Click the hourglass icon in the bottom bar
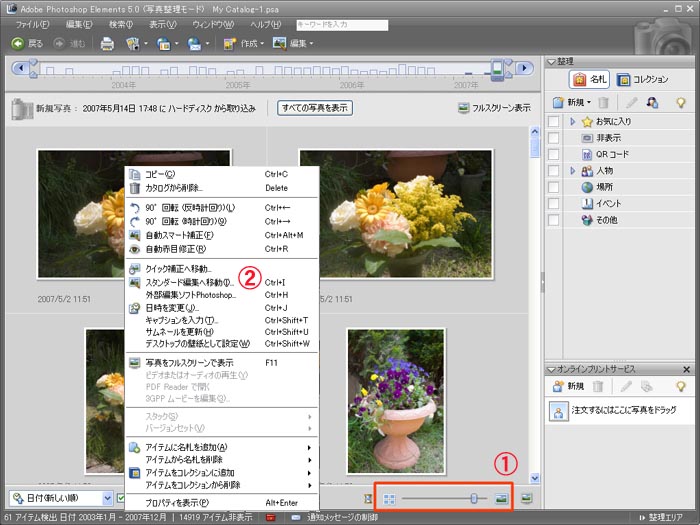 coord(367,499)
